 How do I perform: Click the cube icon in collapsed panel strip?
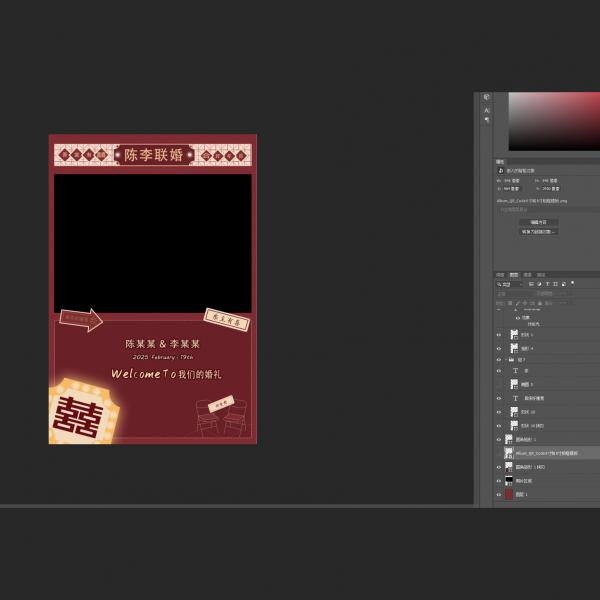point(487,98)
